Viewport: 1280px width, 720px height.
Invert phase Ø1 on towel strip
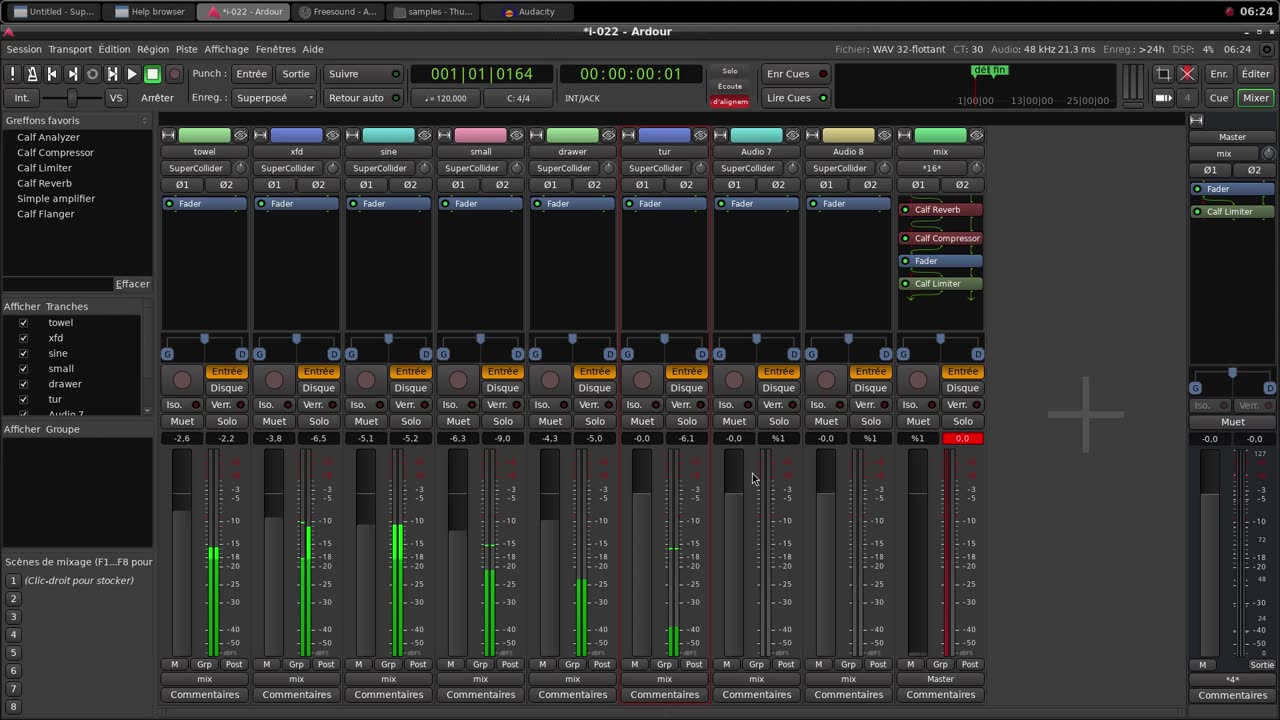(182, 185)
